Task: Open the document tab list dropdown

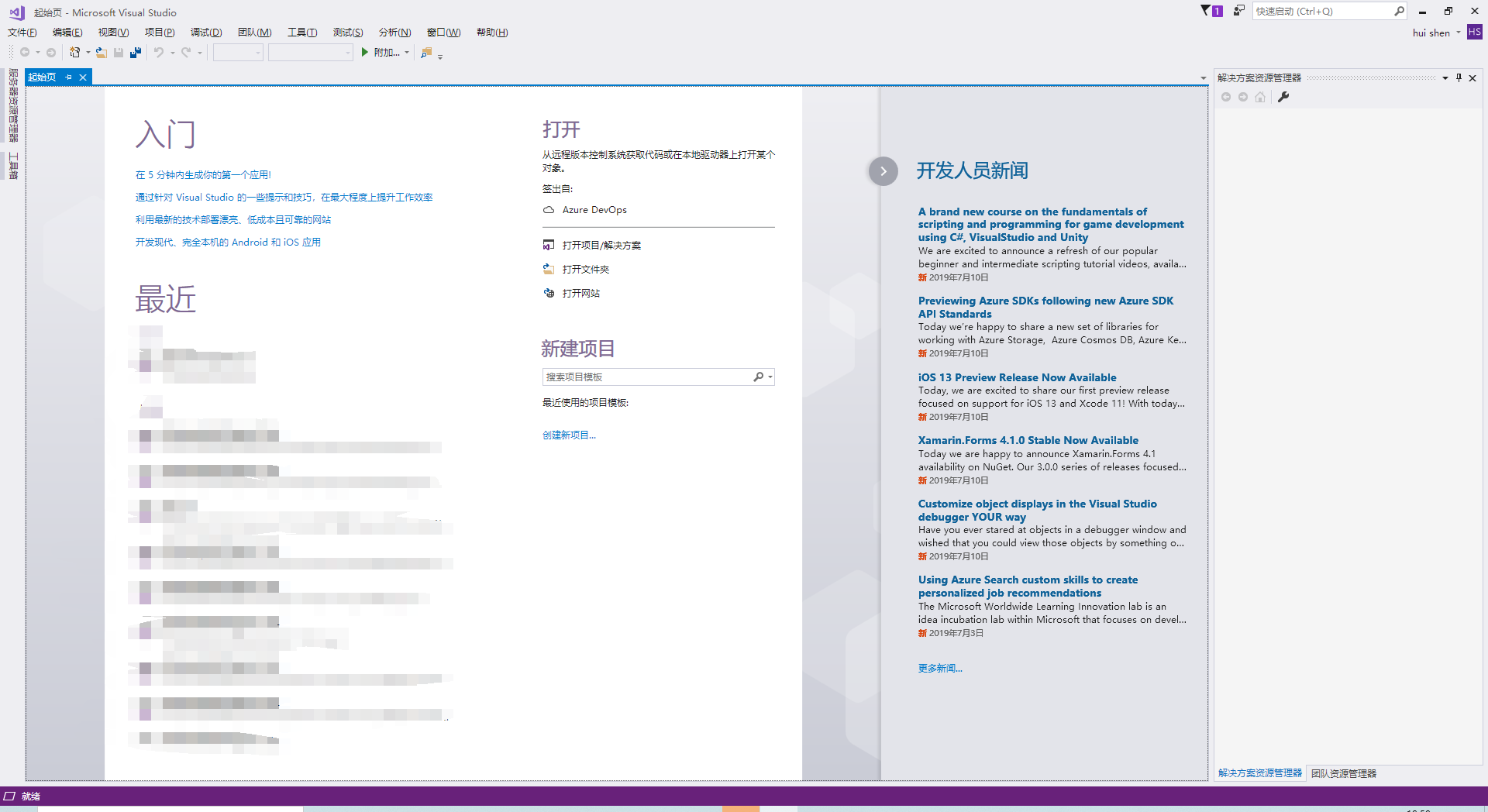Action: (x=1204, y=78)
